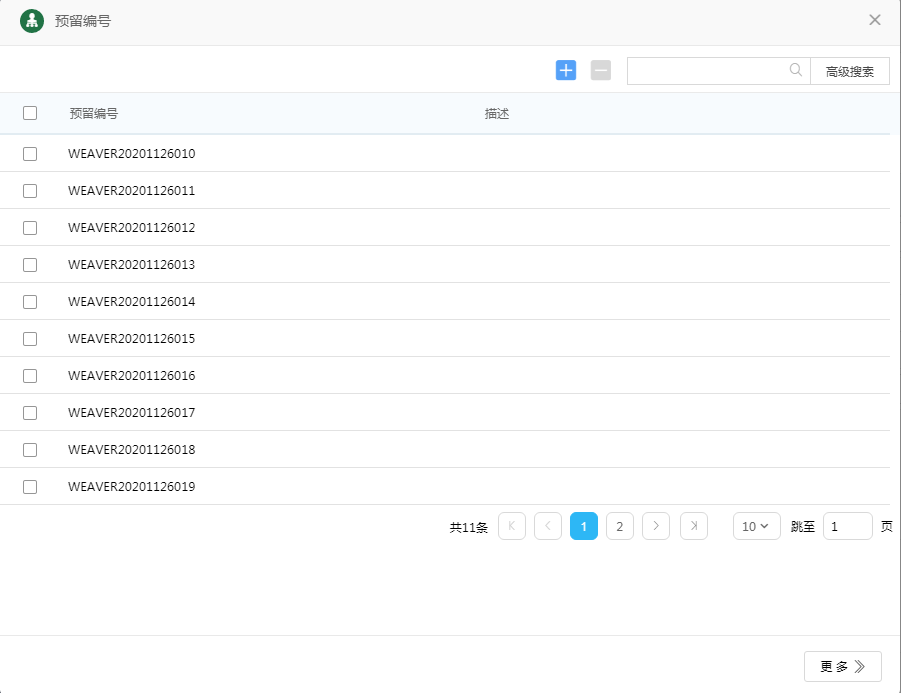Jump to last page arrow icon
The height and width of the screenshot is (693, 901).
pos(694,526)
